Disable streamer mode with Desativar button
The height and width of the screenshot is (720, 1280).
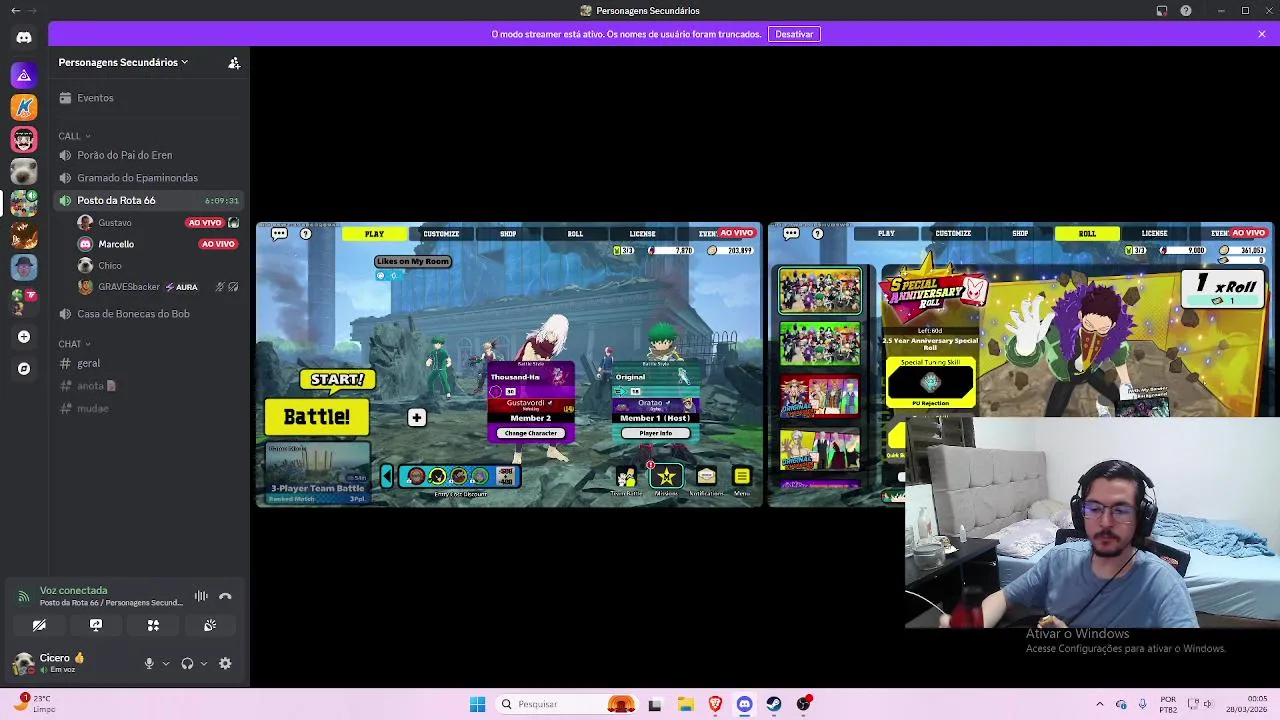pos(794,34)
